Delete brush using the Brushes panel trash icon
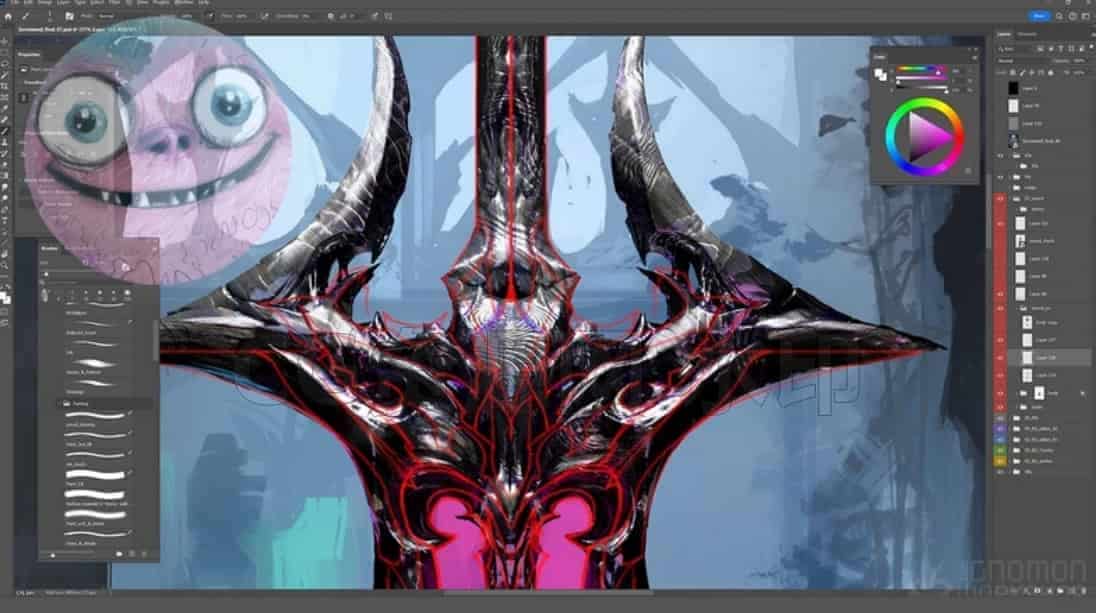The width and height of the screenshot is (1096, 613). pos(145,554)
